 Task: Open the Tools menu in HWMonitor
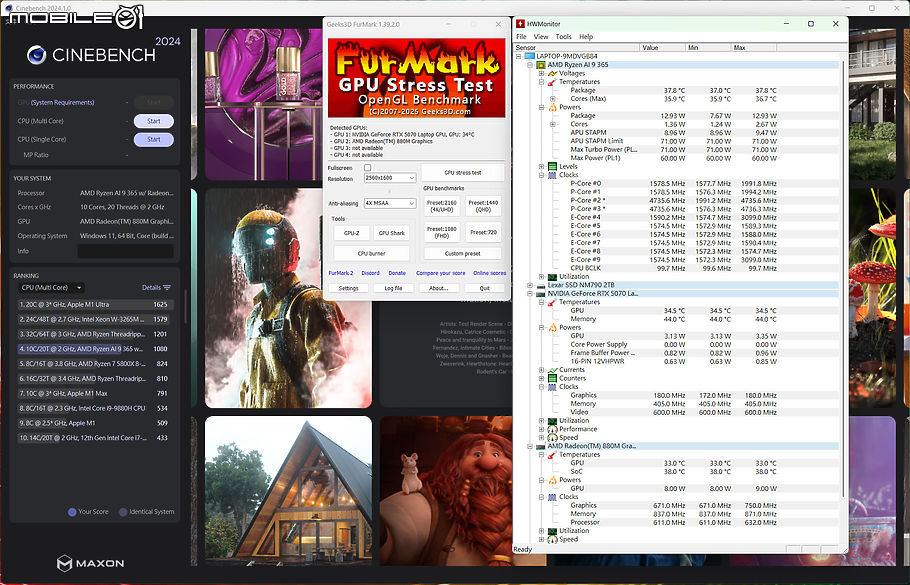[564, 37]
